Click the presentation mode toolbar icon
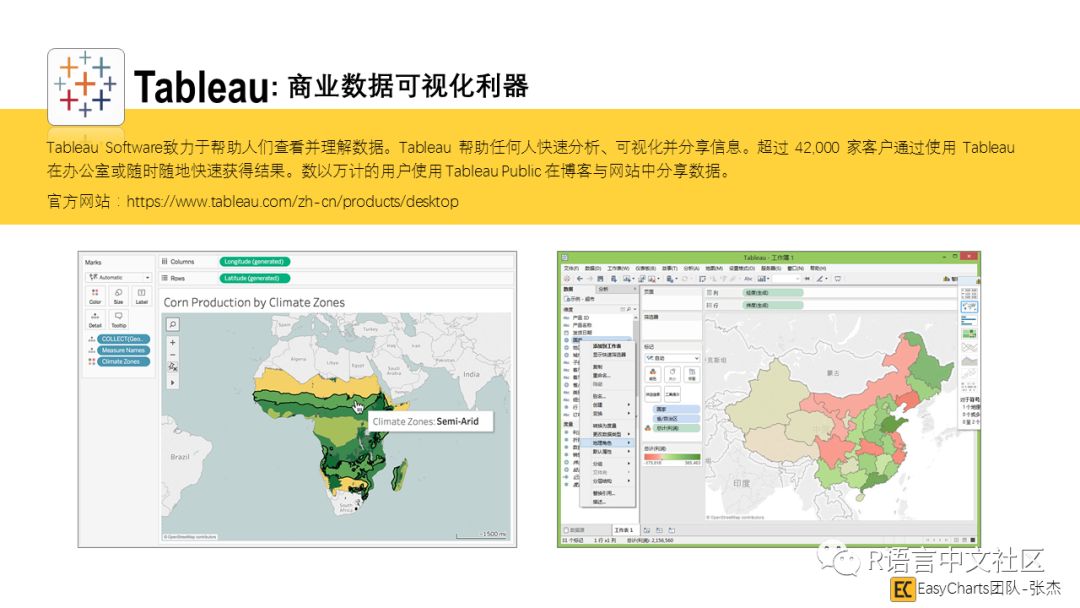Image resolution: width=1080 pixels, height=608 pixels. [838, 279]
